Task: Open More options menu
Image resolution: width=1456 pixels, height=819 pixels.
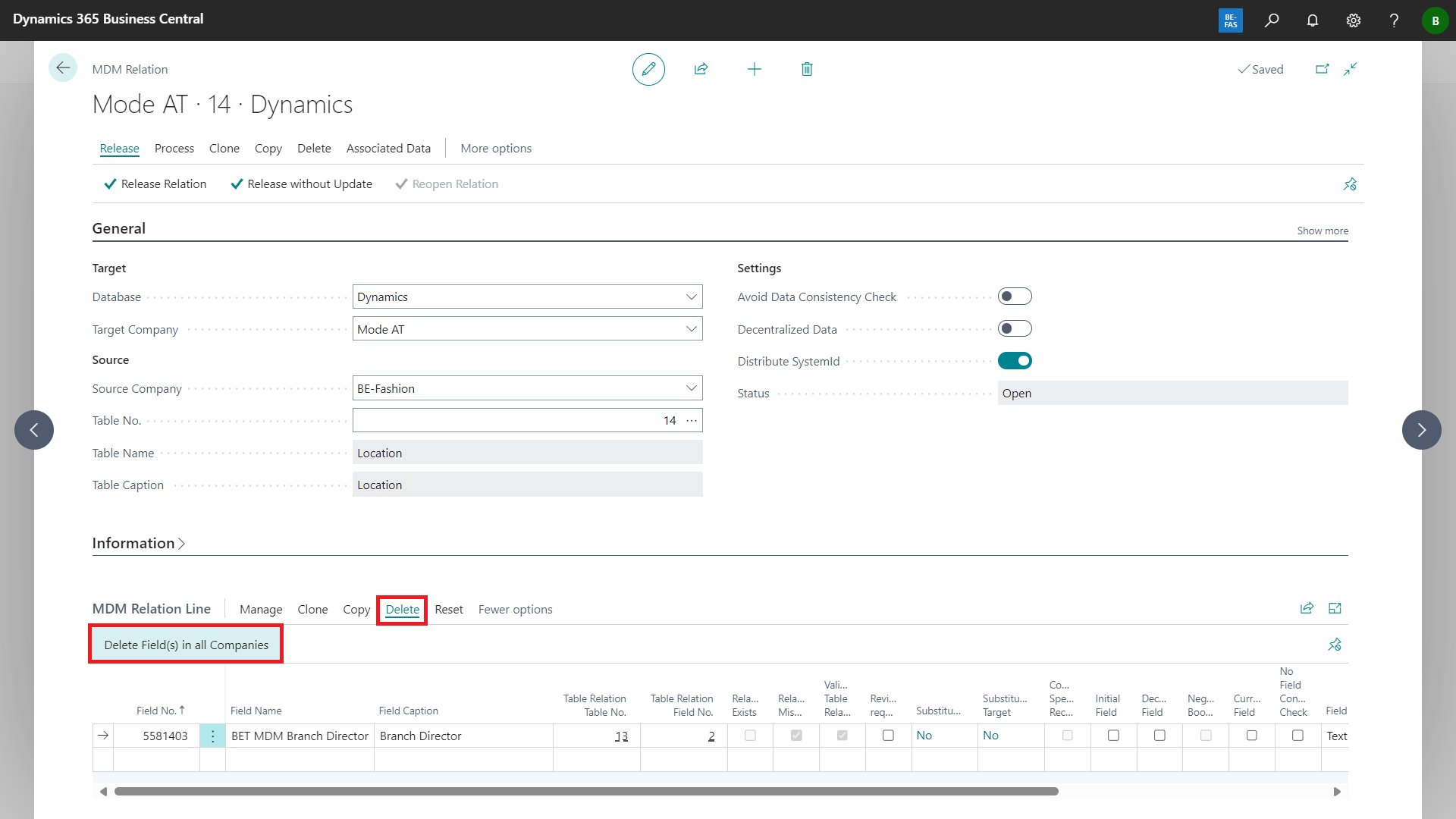Action: point(496,149)
